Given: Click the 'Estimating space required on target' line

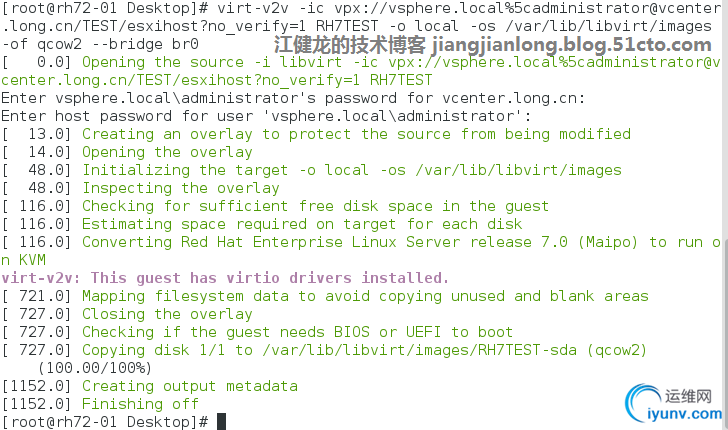Looking at the screenshot, I should tap(302, 224).
